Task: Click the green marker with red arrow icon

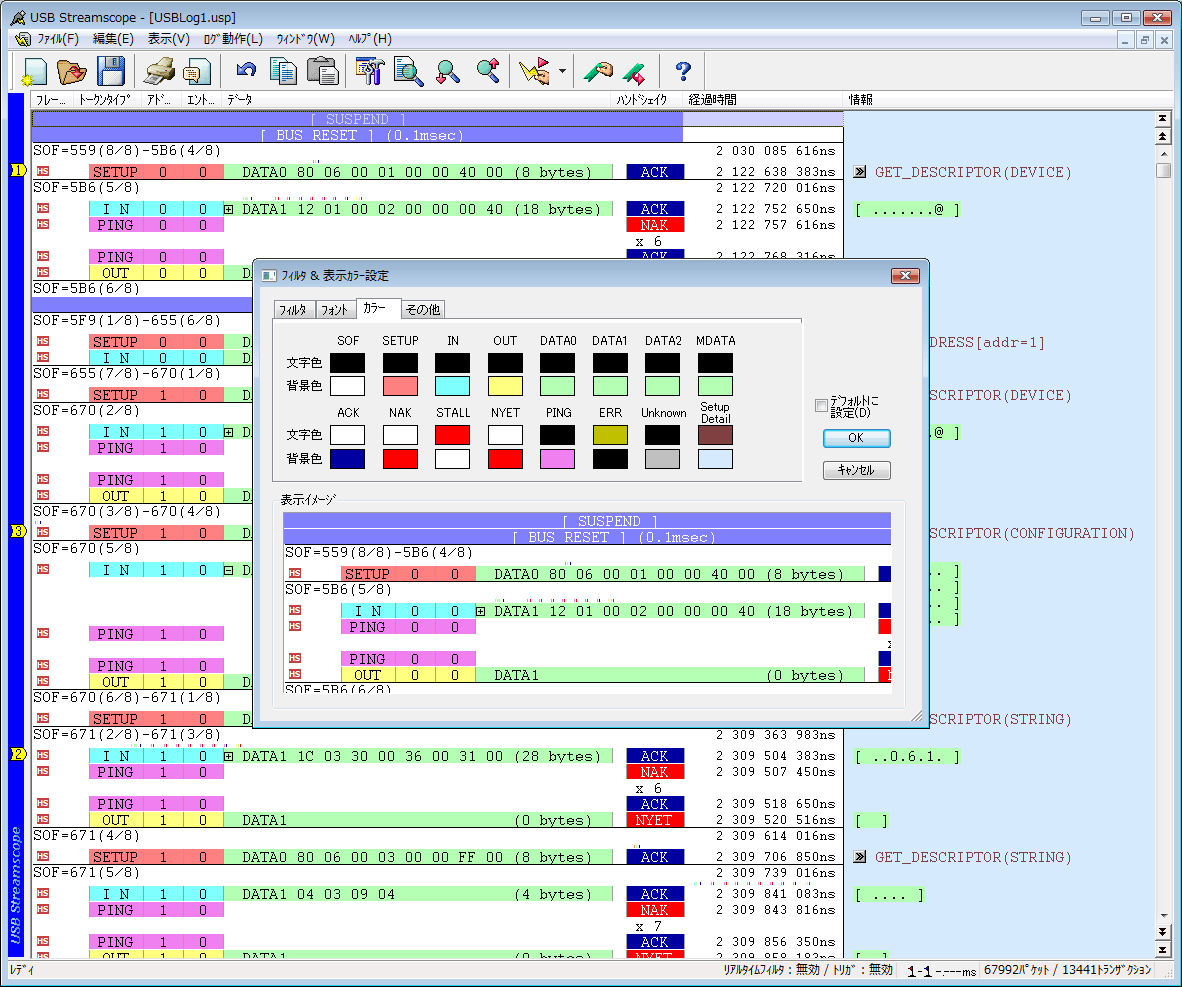Action: coord(634,73)
